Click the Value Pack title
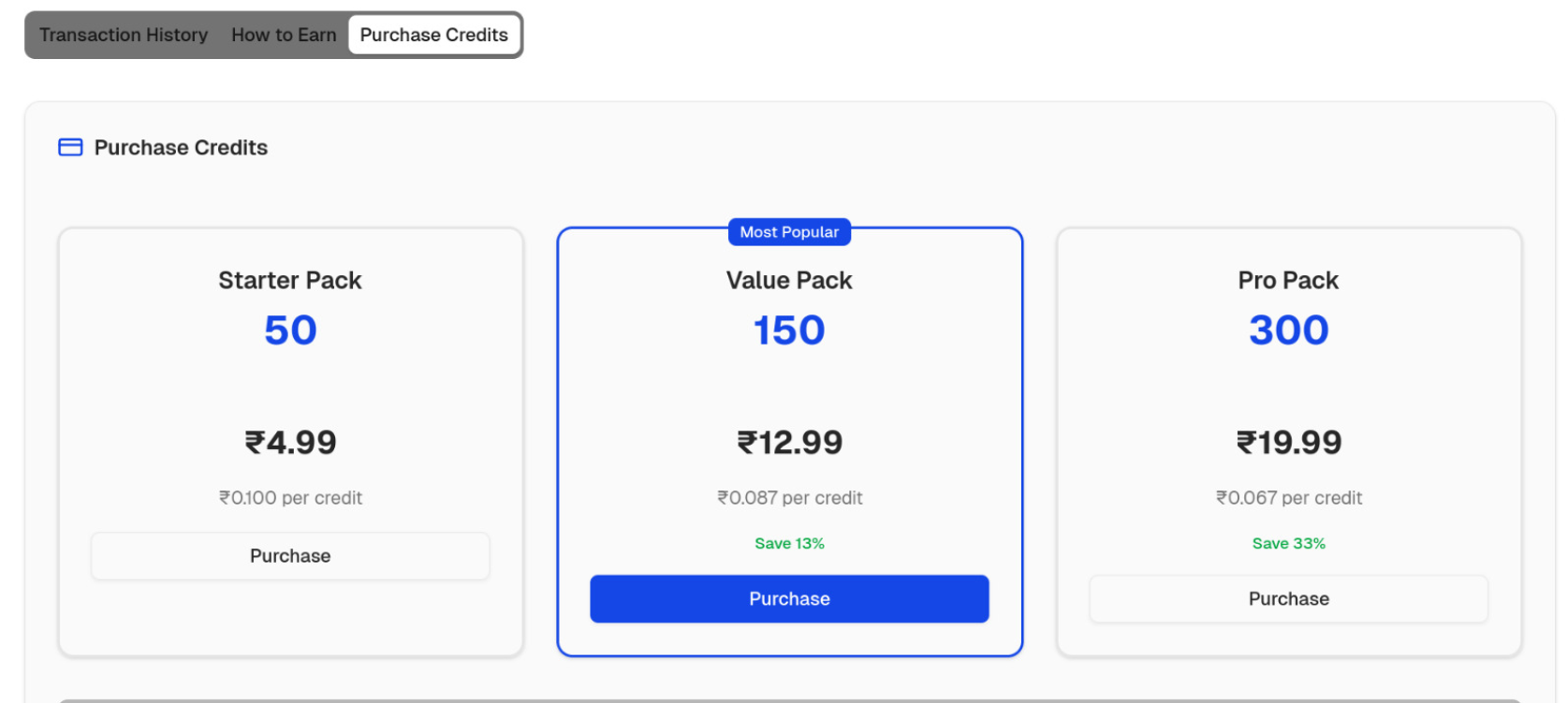Screen dimensions: 1568x703 pyautogui.click(x=789, y=281)
